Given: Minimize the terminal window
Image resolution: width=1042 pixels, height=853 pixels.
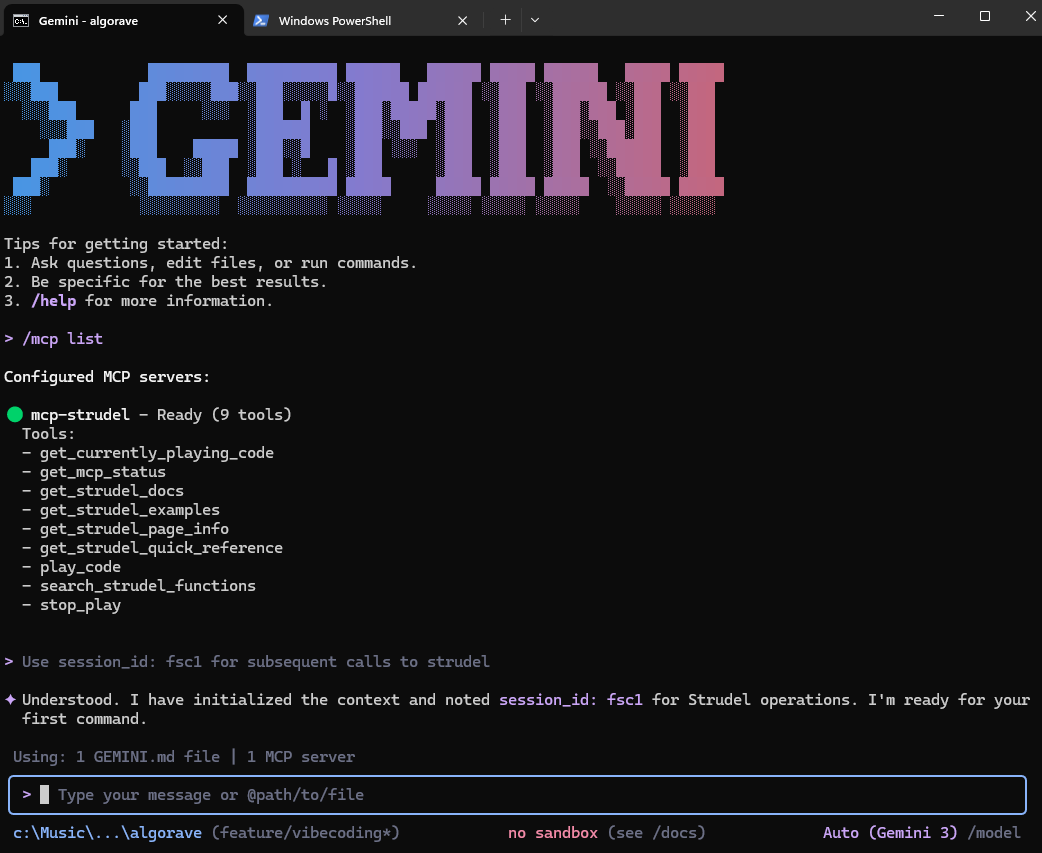Looking at the screenshot, I should (938, 16).
